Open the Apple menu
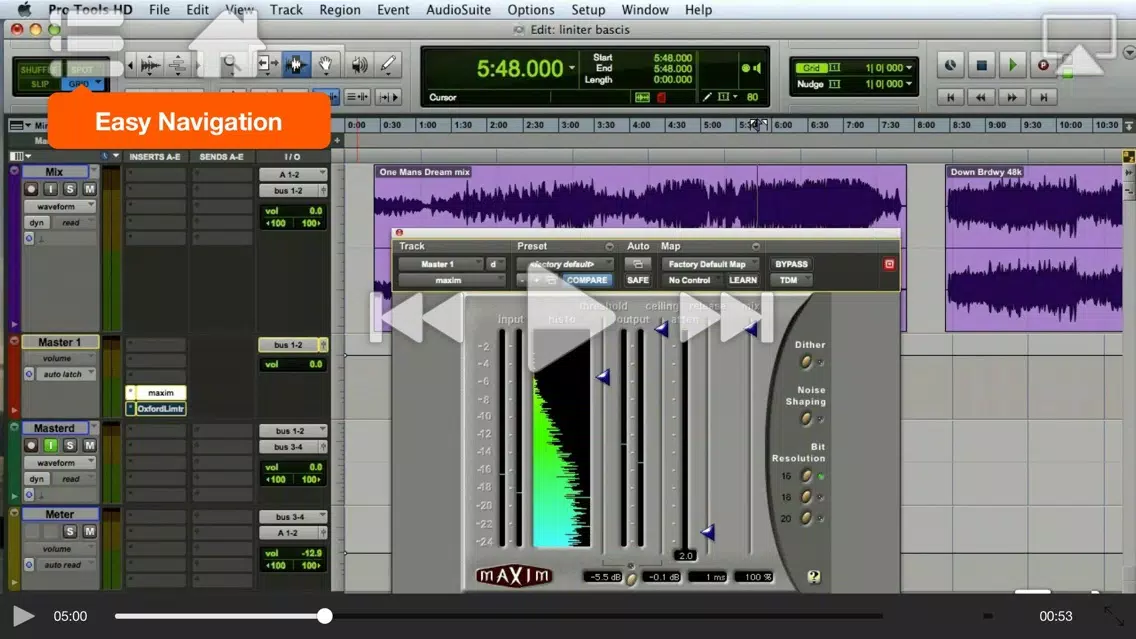Viewport: 1136px width, 639px height. pos(24,9)
